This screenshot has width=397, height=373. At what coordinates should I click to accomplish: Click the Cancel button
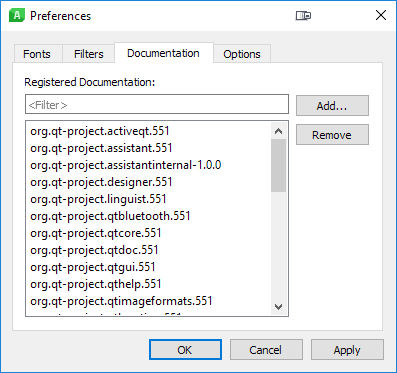[266, 350]
